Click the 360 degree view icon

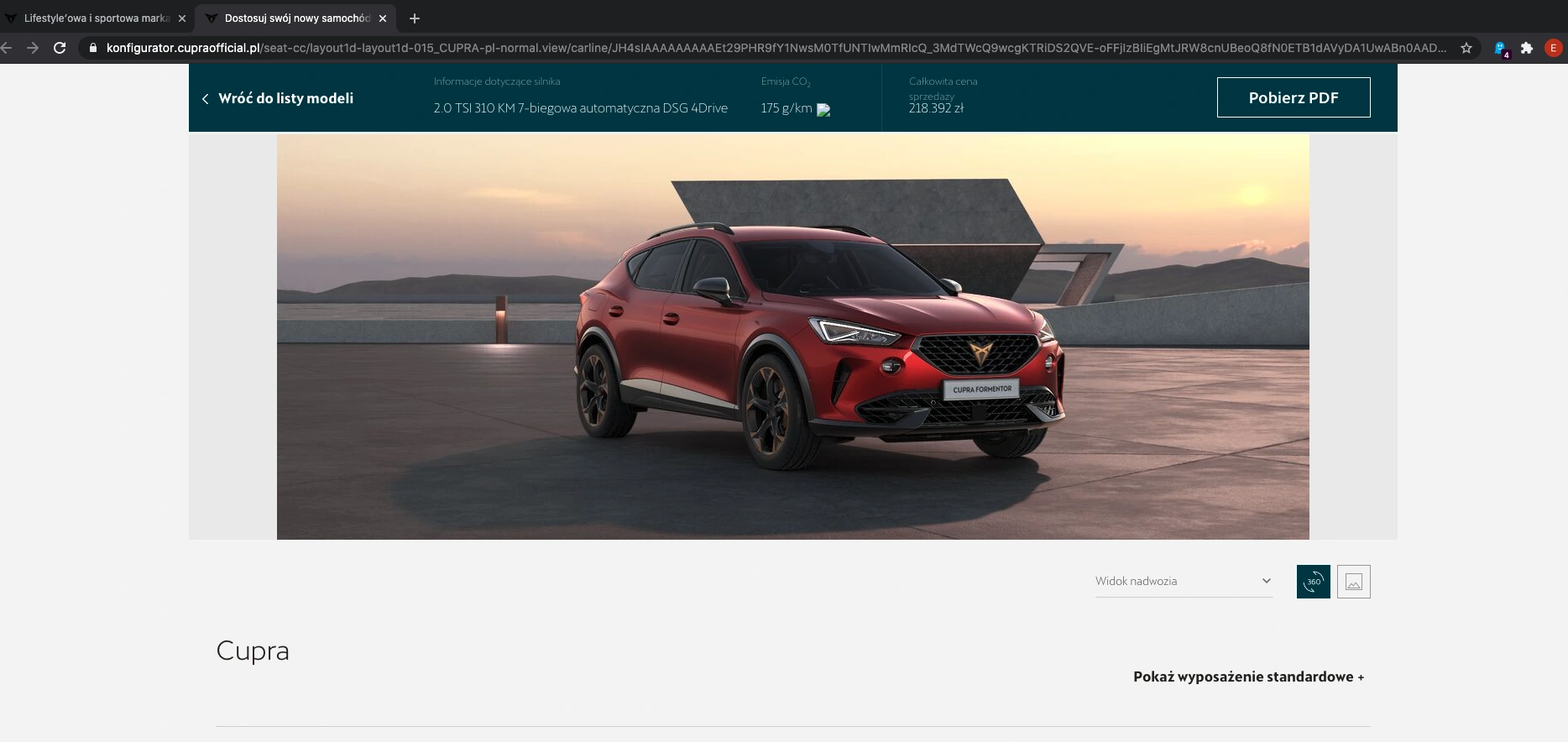pos(1313,582)
